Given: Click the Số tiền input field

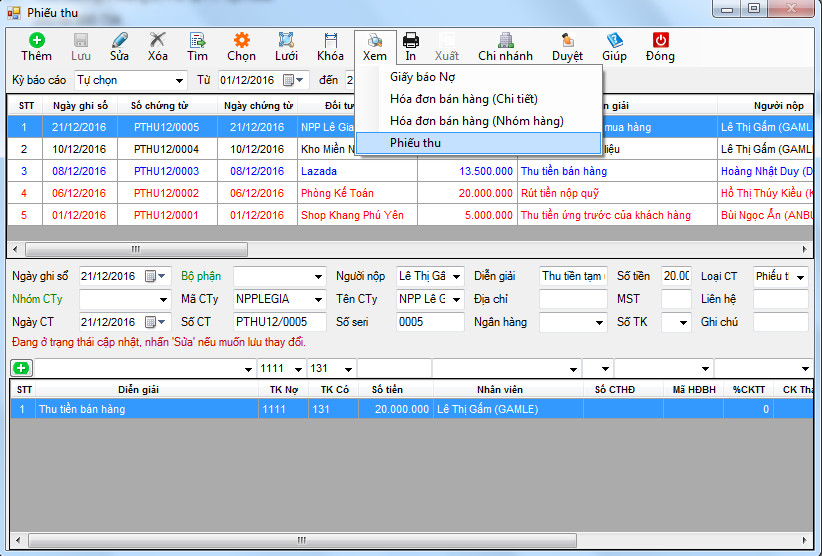Looking at the screenshot, I should pyautogui.click(x=676, y=276).
